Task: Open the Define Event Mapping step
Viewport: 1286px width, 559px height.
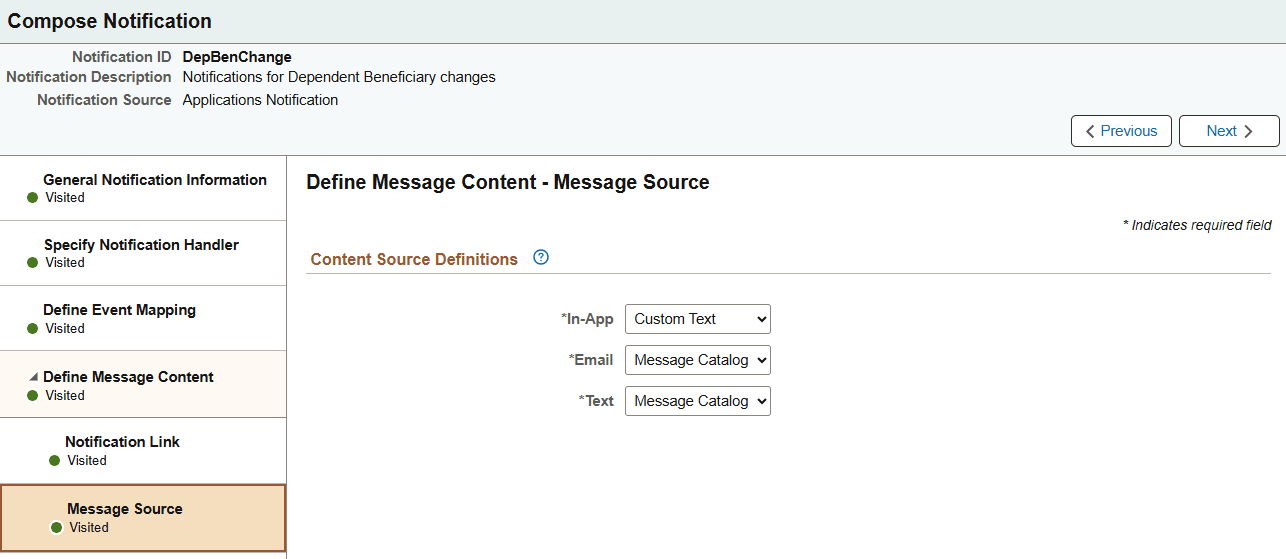Action: (x=119, y=310)
